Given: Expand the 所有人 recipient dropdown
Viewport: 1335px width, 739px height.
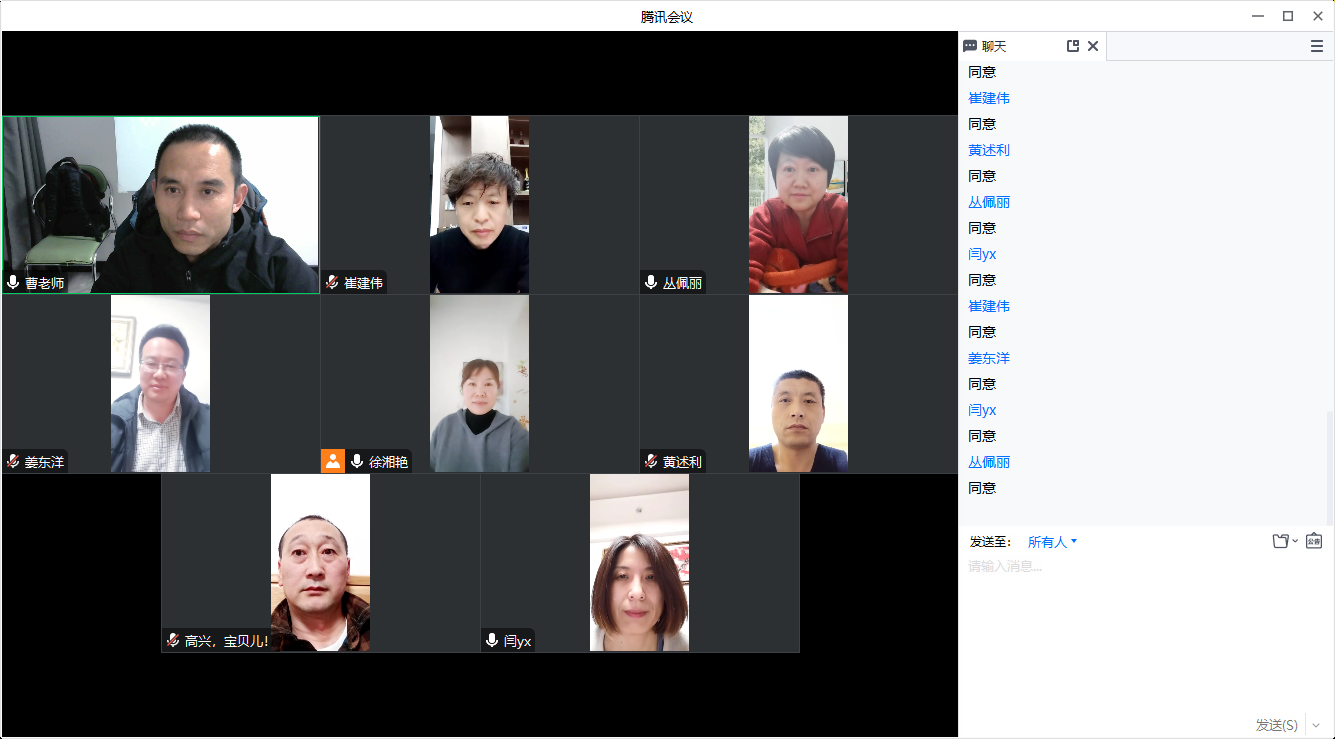Looking at the screenshot, I should point(1052,542).
